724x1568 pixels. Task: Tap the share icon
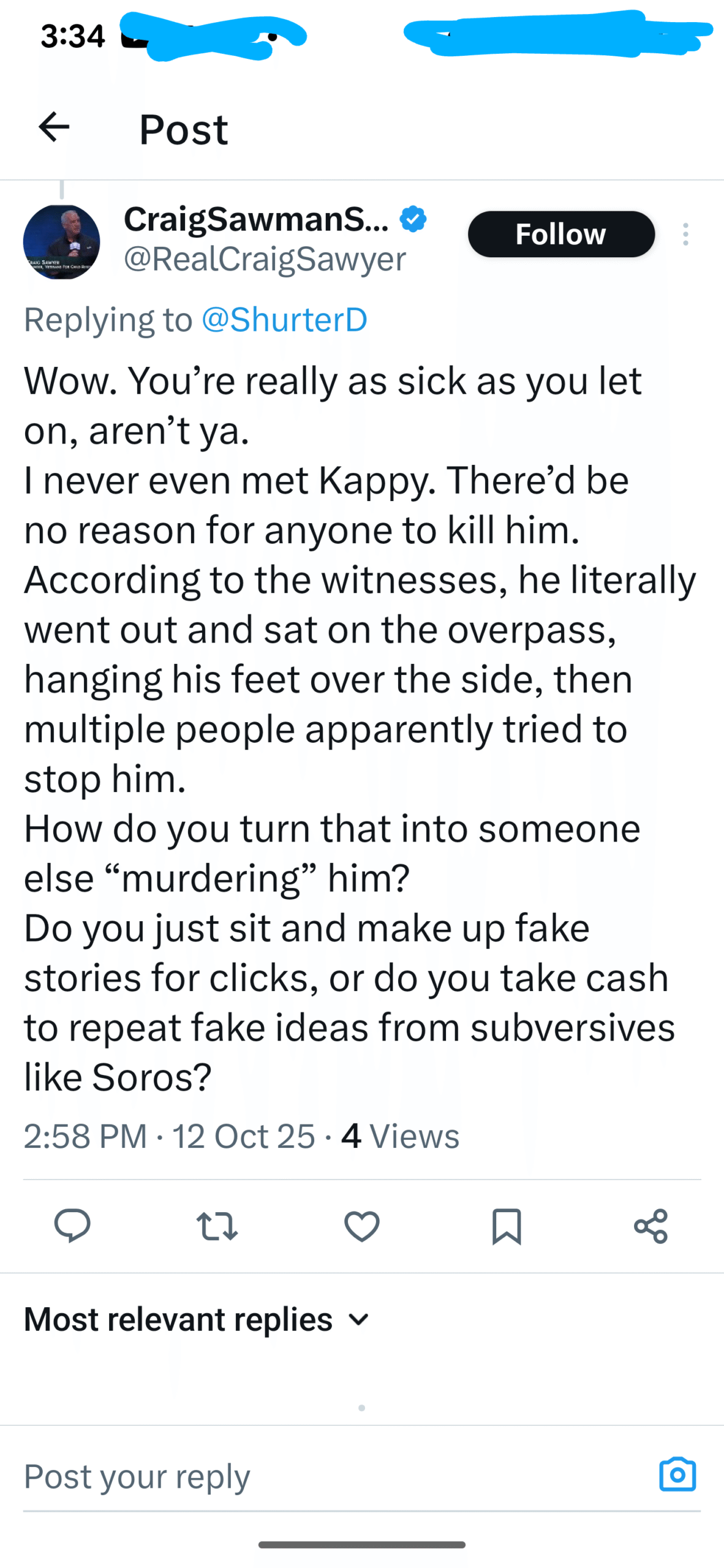(x=650, y=1226)
